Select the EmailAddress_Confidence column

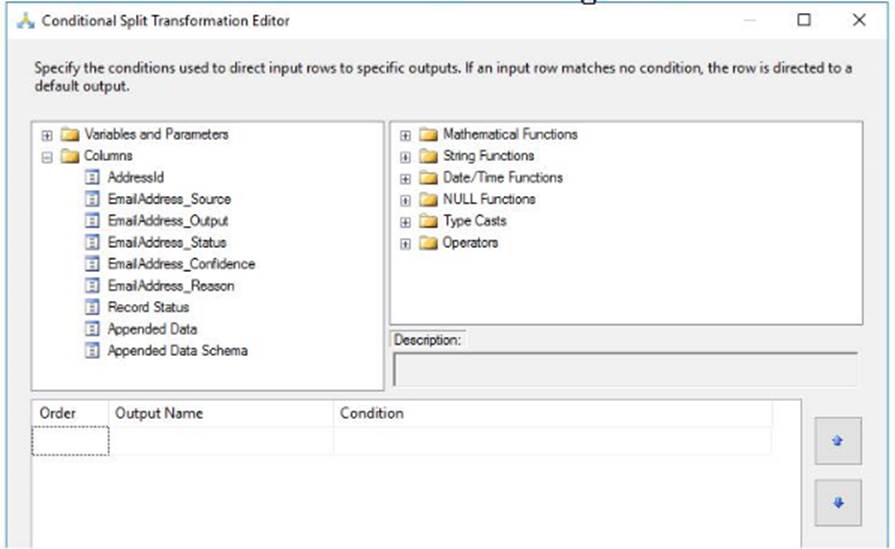(180, 264)
